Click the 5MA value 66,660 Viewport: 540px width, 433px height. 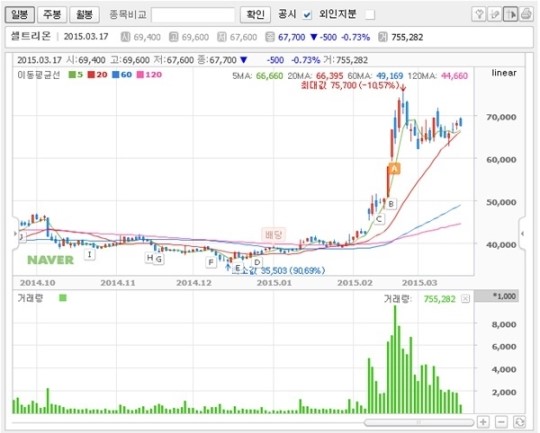[269, 76]
